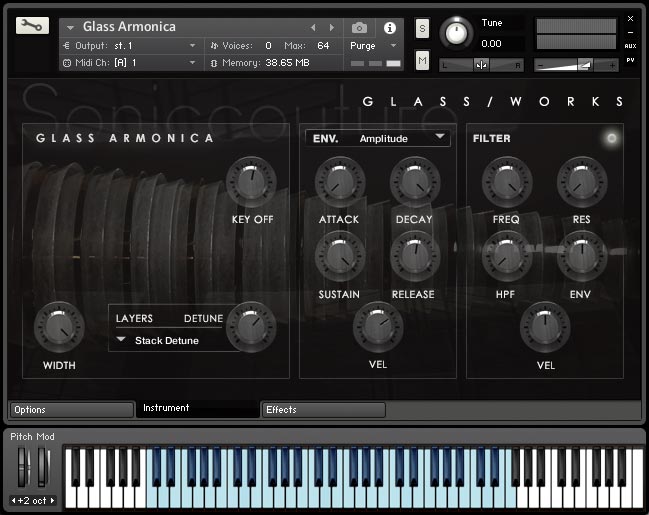Open the instrument info button
The height and width of the screenshot is (515, 649).
pos(389,28)
